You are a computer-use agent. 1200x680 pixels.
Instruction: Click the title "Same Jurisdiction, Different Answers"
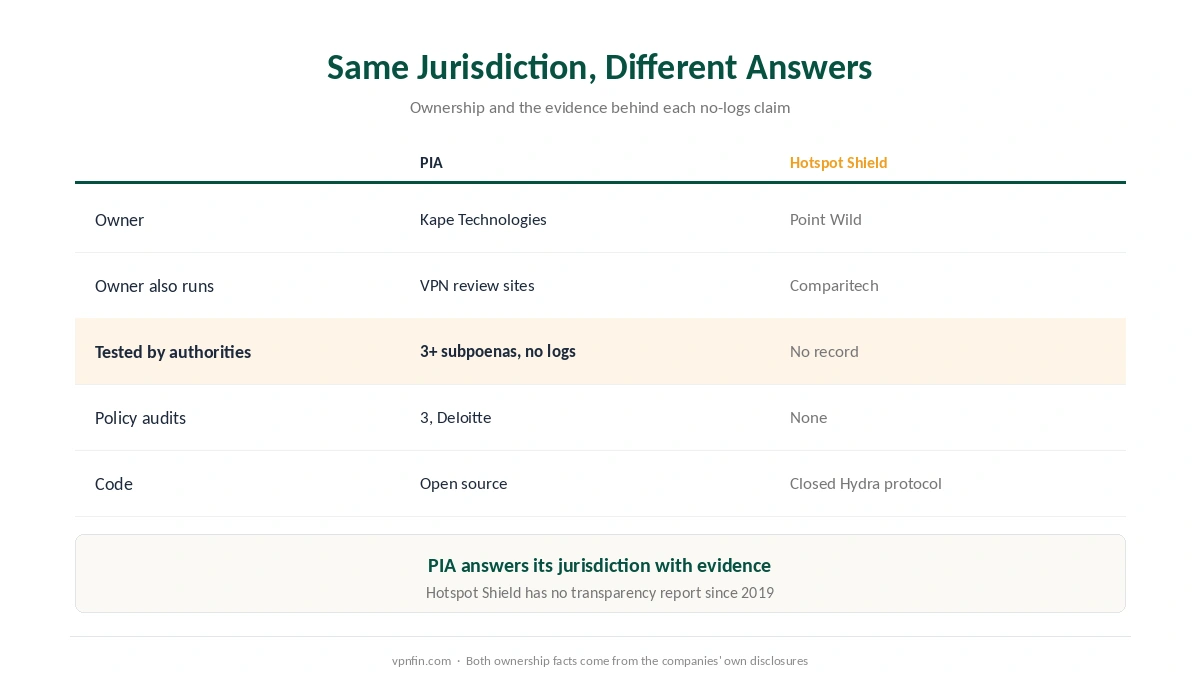tap(600, 67)
